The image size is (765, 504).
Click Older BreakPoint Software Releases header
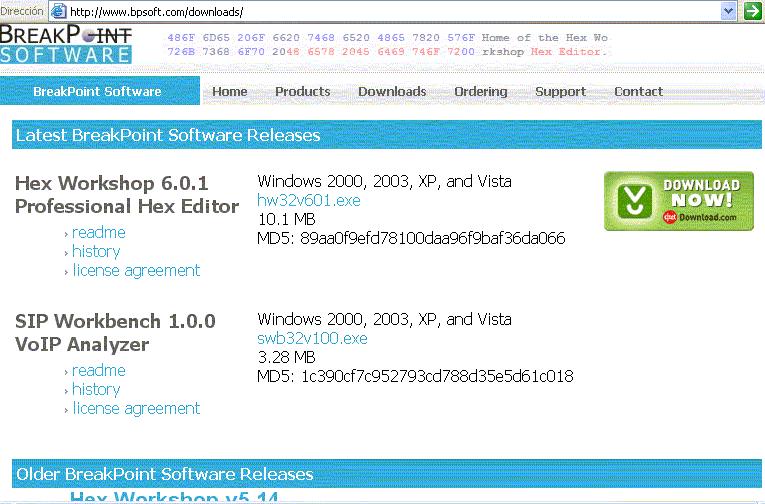click(x=387, y=474)
